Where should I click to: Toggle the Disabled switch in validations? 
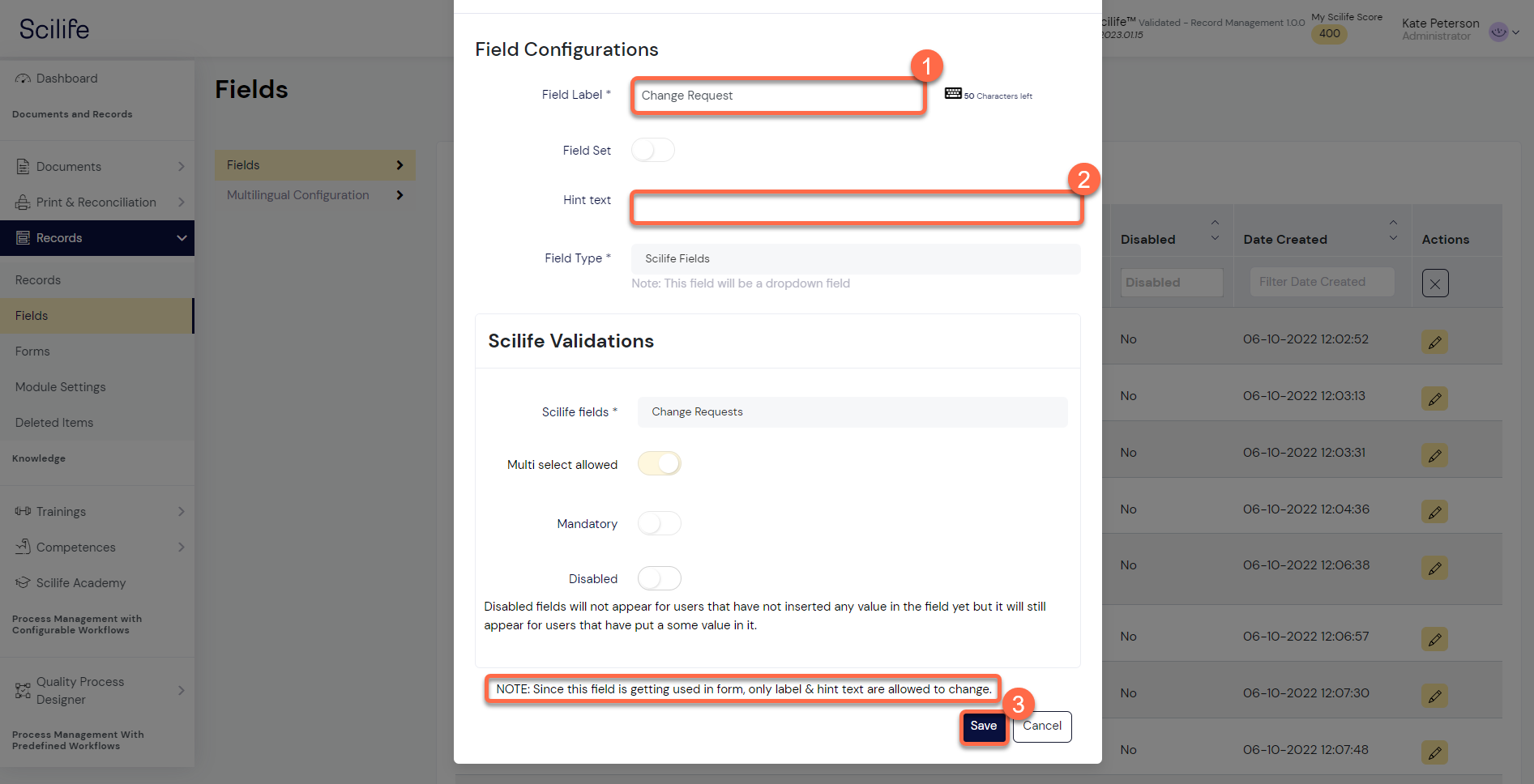[659, 578]
